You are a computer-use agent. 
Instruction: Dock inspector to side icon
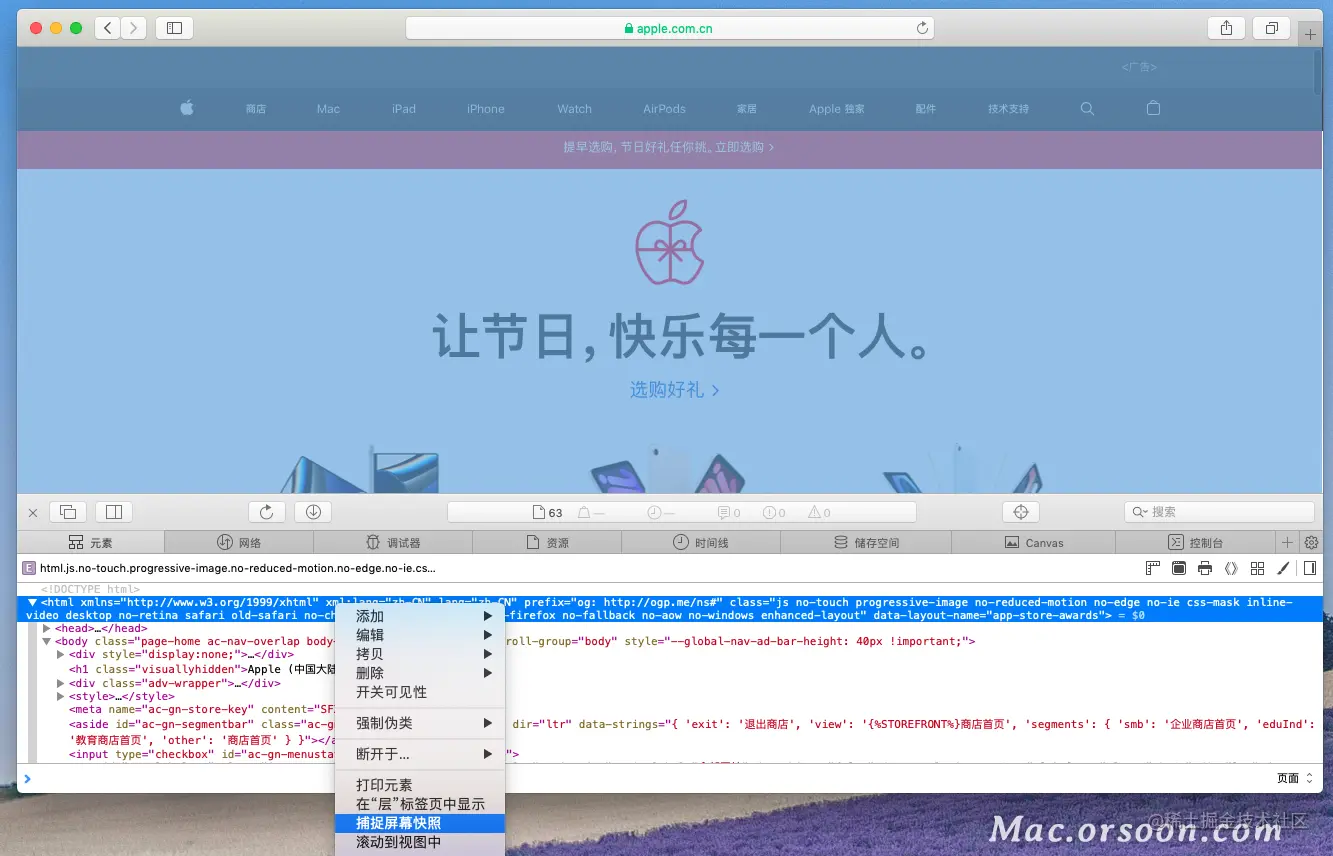tap(114, 512)
